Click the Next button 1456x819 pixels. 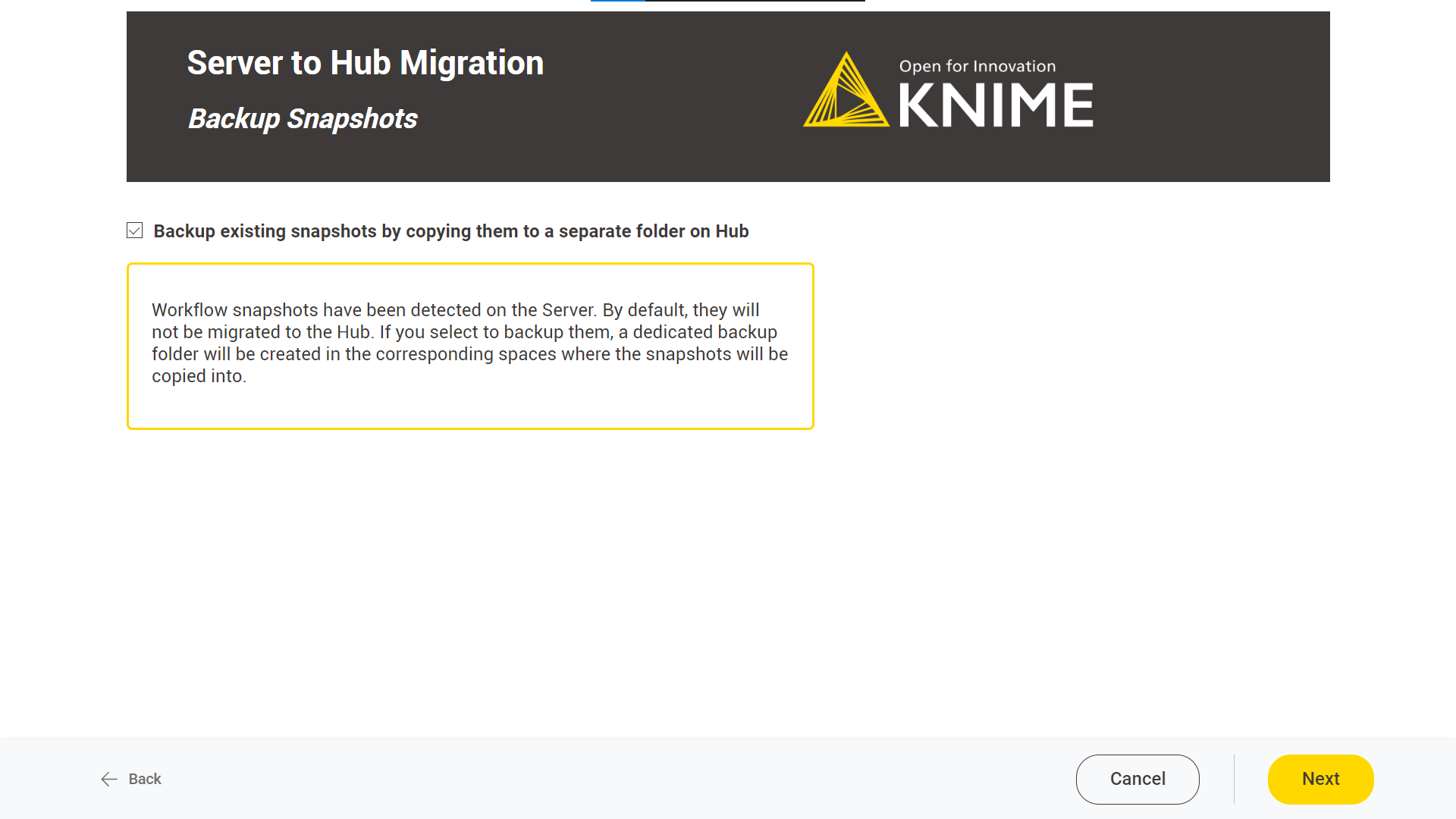point(1320,779)
